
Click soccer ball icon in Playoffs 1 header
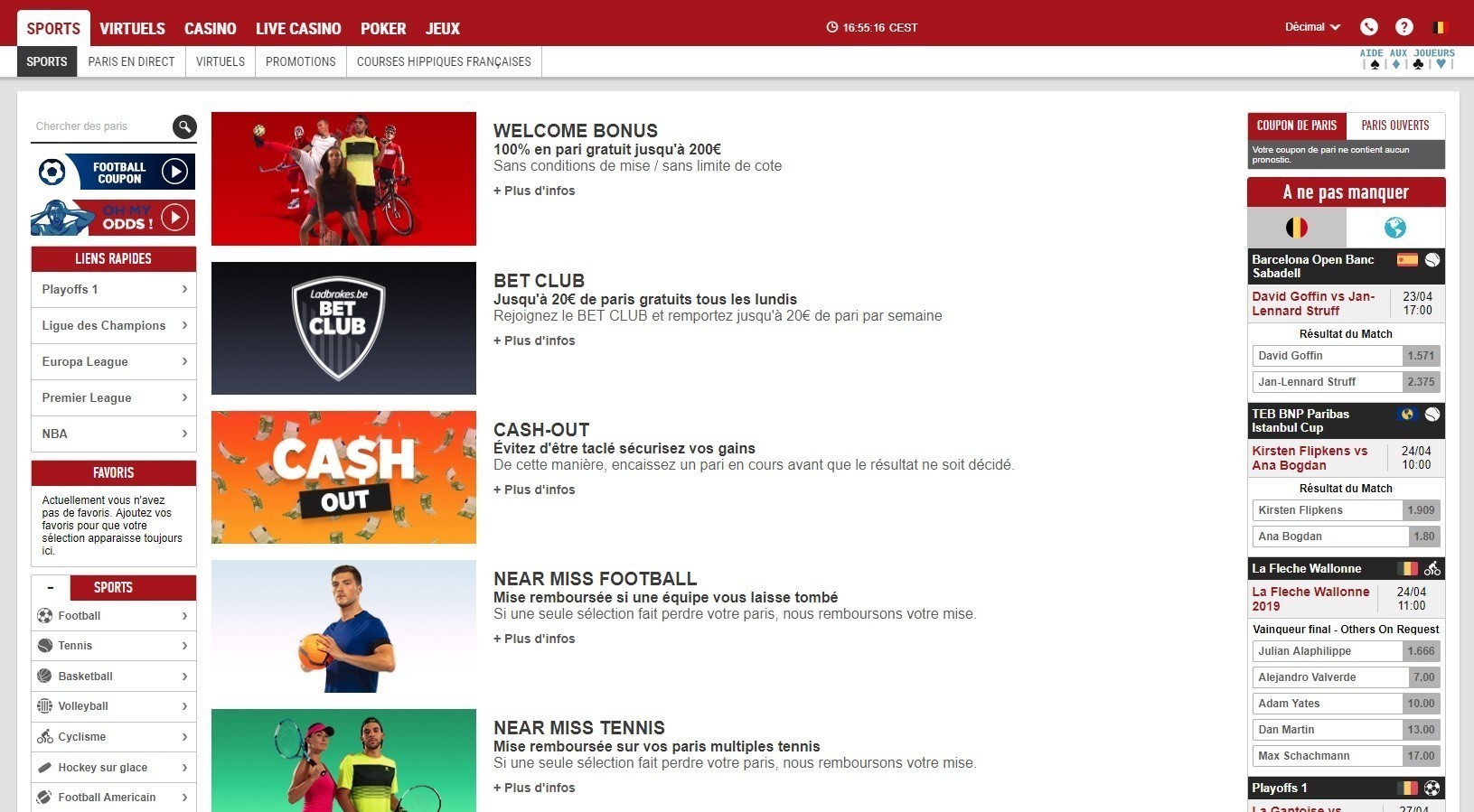pos(1432,789)
